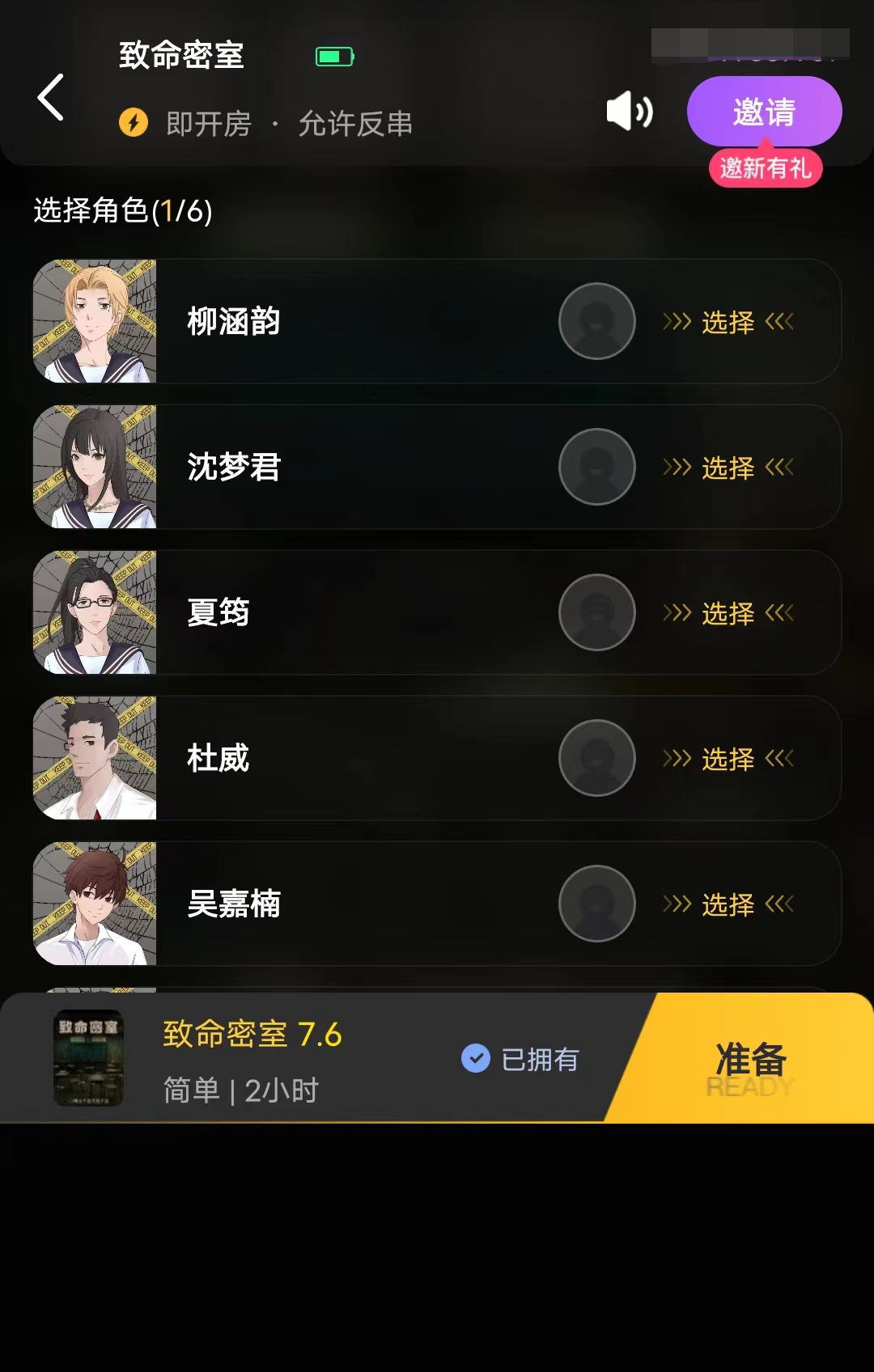874x1372 pixels.
Task: Select the 柳涵韵 role
Action: (x=728, y=322)
